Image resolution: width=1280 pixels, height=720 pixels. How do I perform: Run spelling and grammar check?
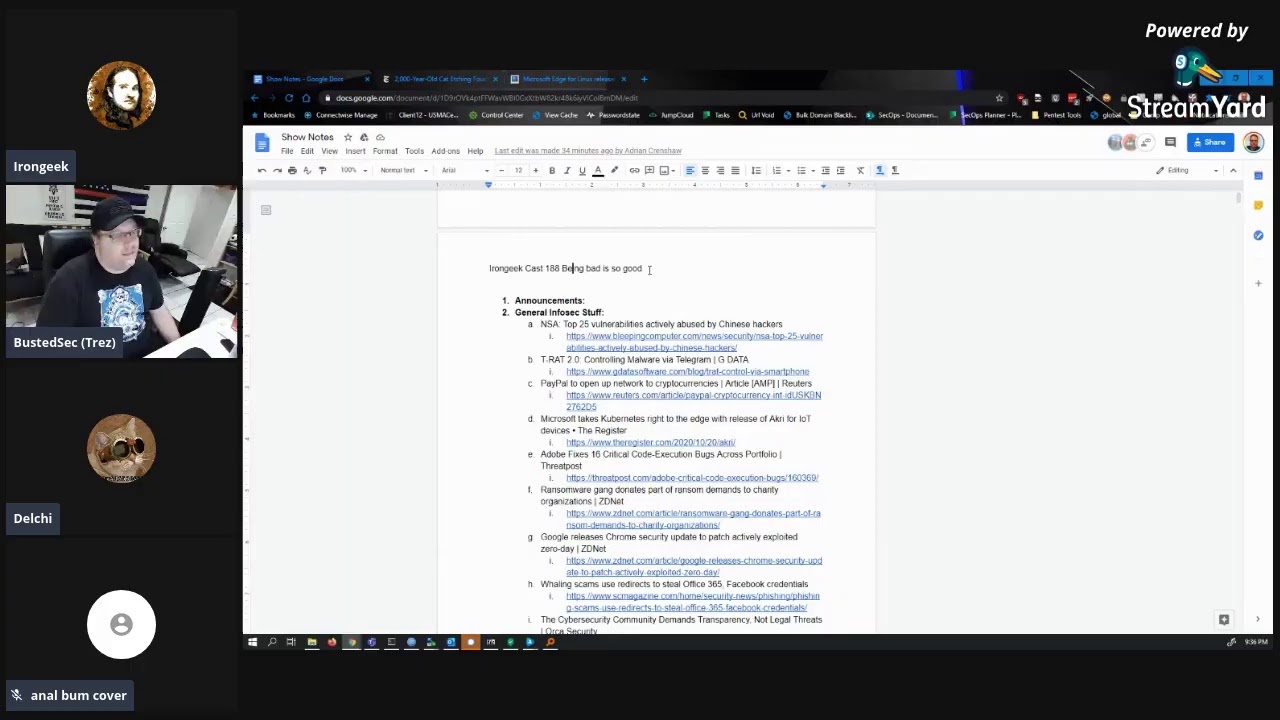(307, 170)
